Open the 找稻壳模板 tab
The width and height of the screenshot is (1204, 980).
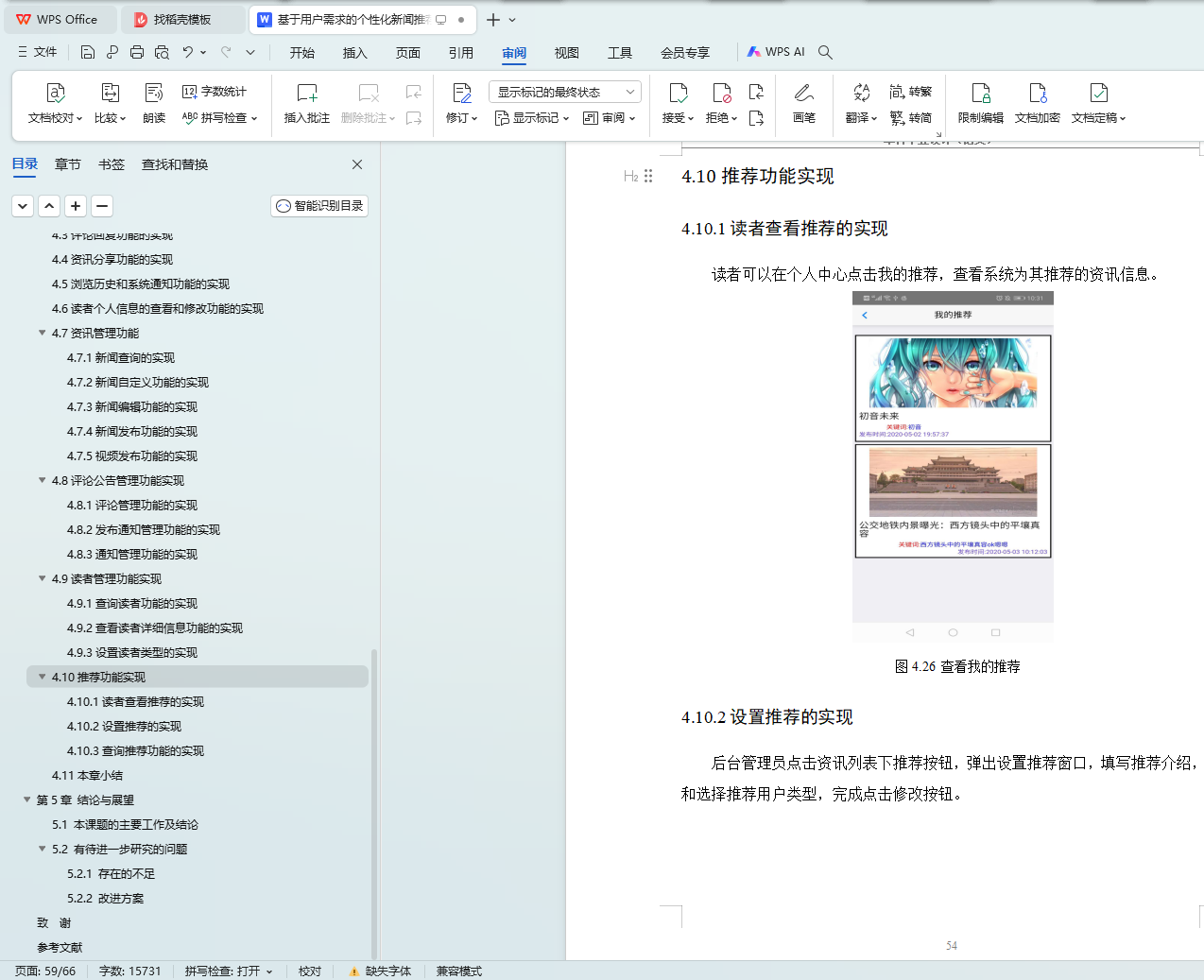[182, 19]
